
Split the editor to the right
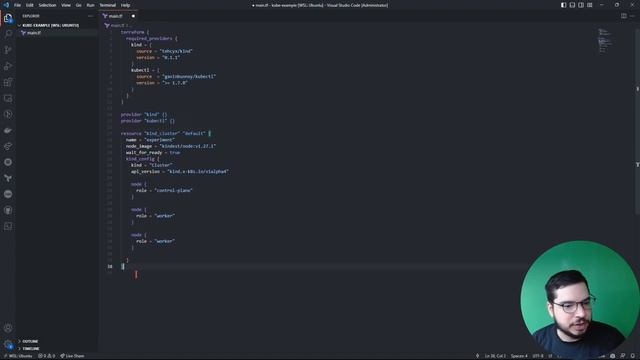(x=624, y=16)
